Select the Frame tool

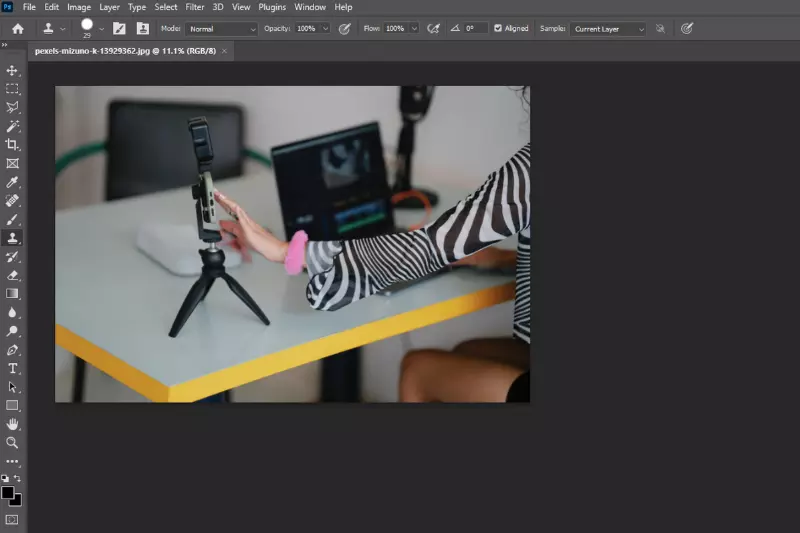12,163
